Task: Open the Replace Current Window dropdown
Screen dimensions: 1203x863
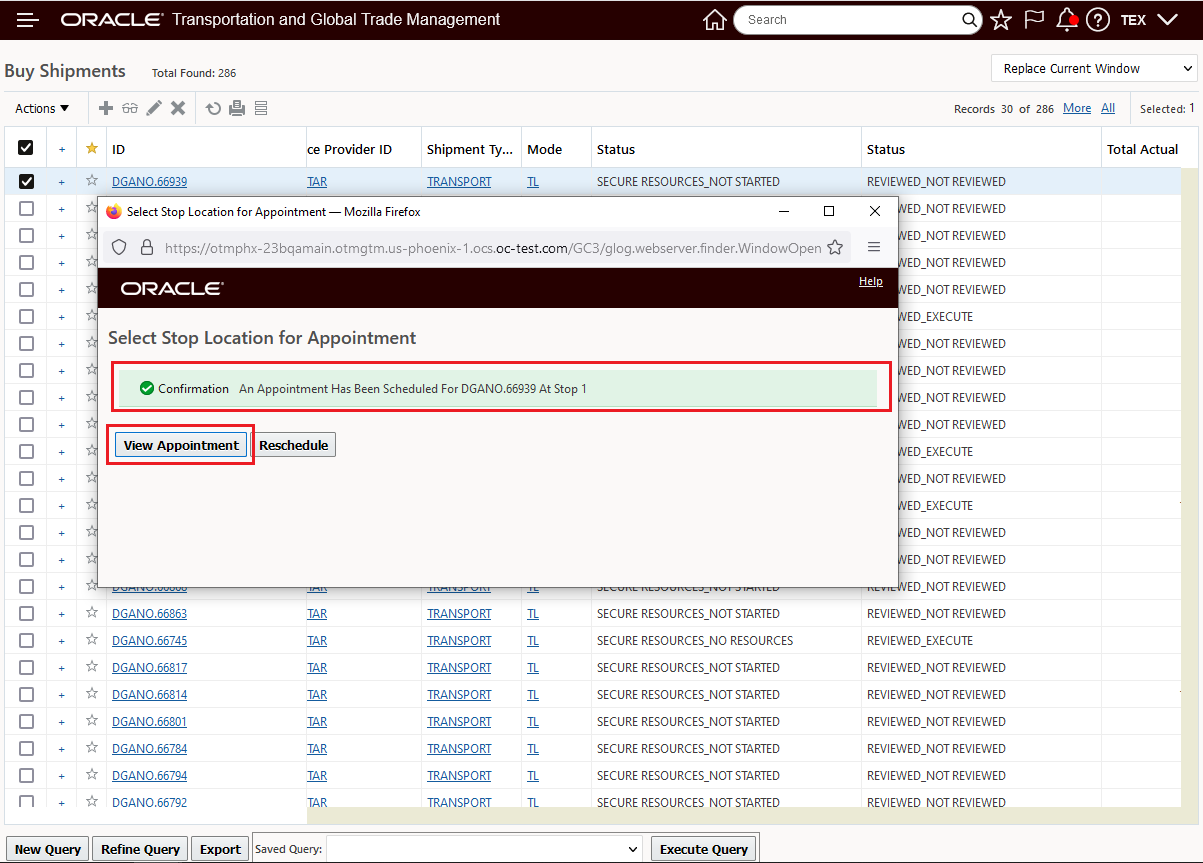Action: [x=1094, y=68]
